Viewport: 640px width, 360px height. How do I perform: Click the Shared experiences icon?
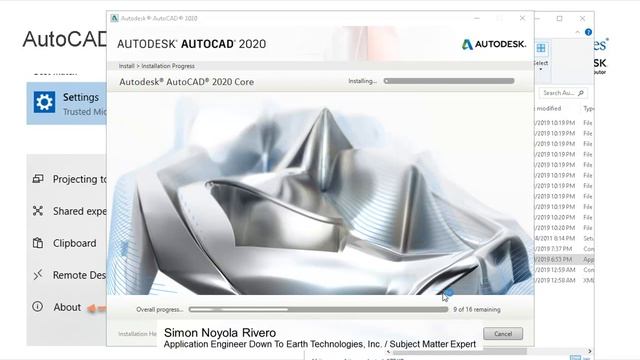click(38, 211)
